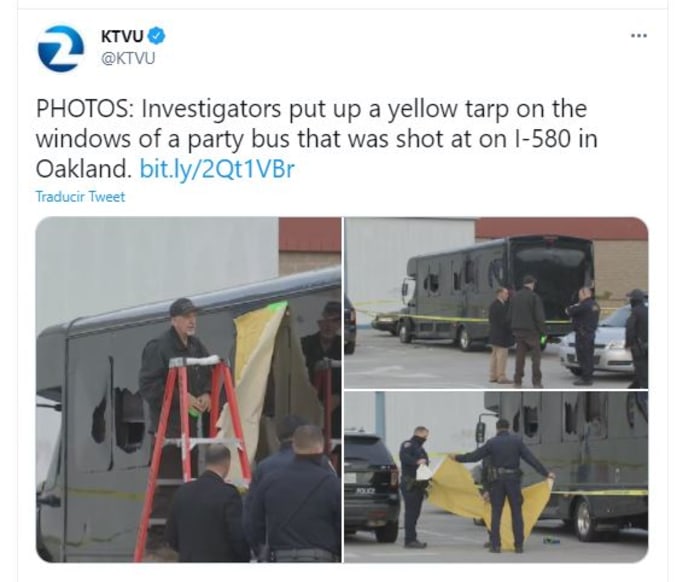Follow the bit.ly/2Qt1VBr link
This screenshot has height=582, width=700.
click(x=217, y=169)
